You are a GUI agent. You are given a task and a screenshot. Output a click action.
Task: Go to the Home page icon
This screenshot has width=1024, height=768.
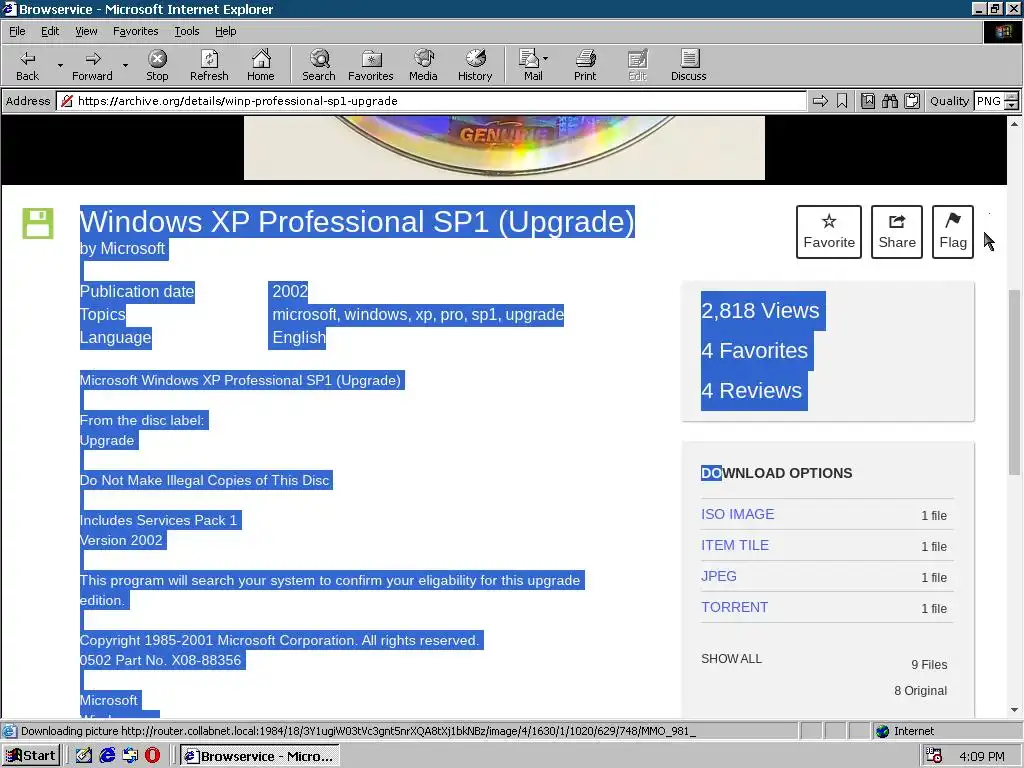point(261,65)
